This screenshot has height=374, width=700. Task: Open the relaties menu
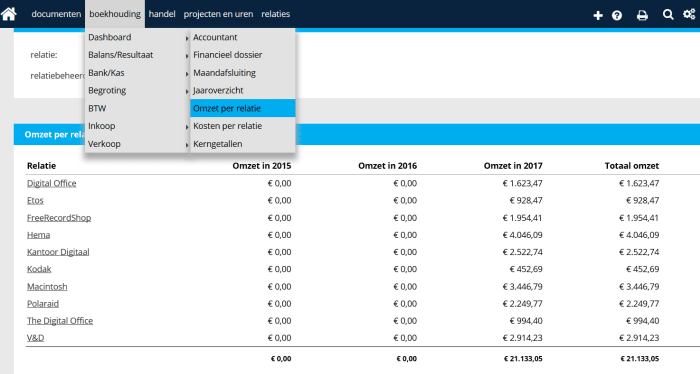275,14
